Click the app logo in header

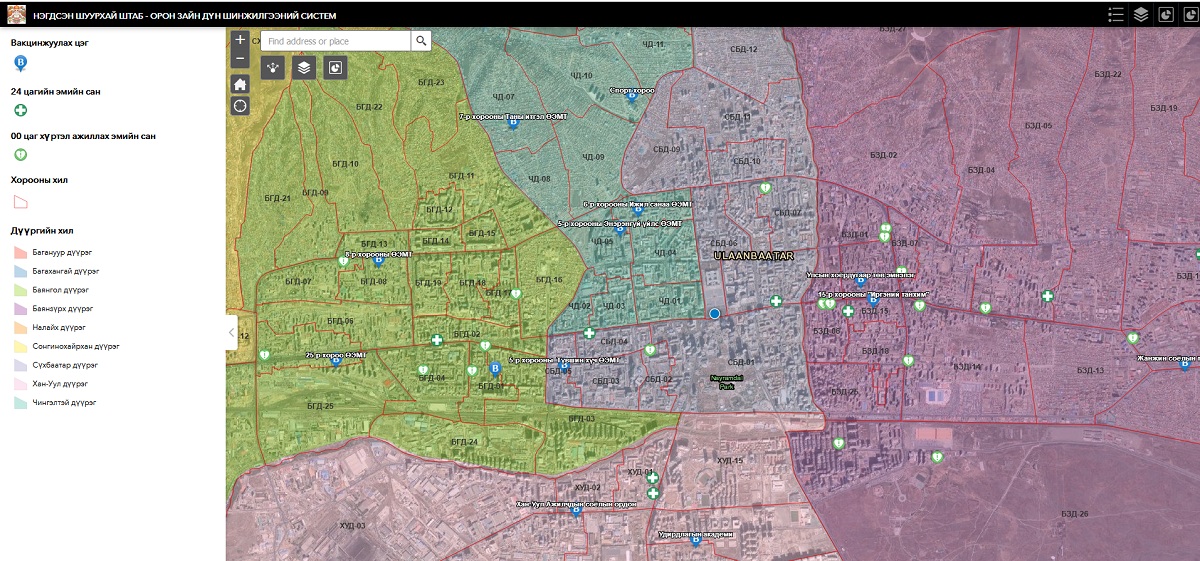coord(17,15)
